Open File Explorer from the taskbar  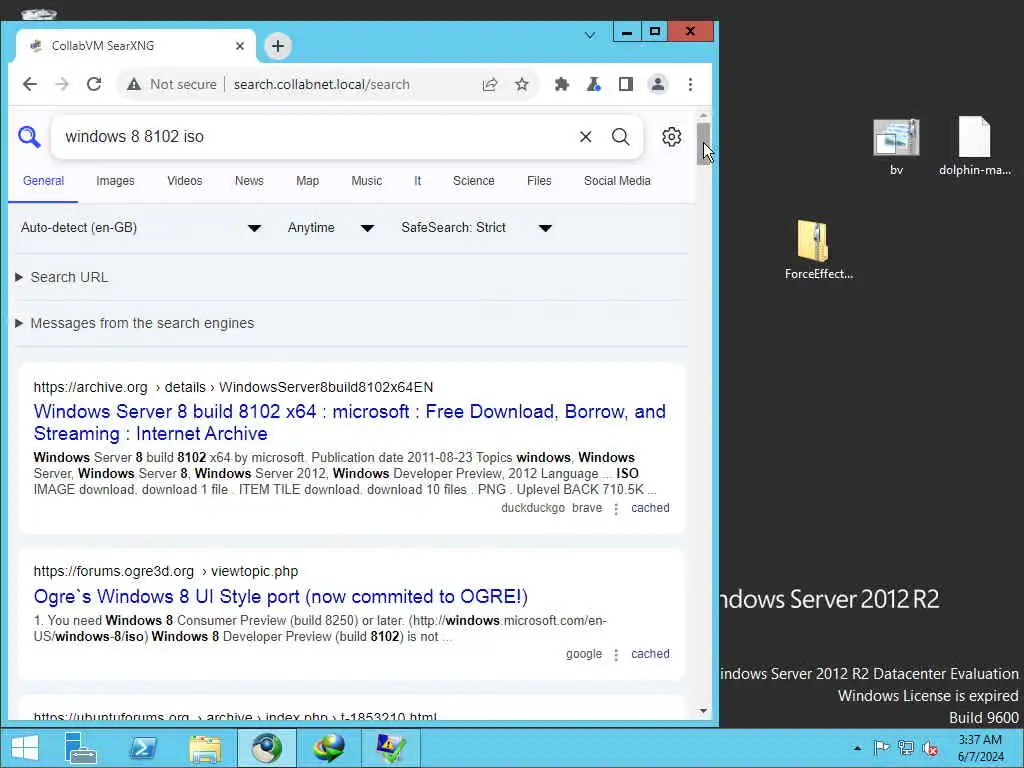[204, 748]
